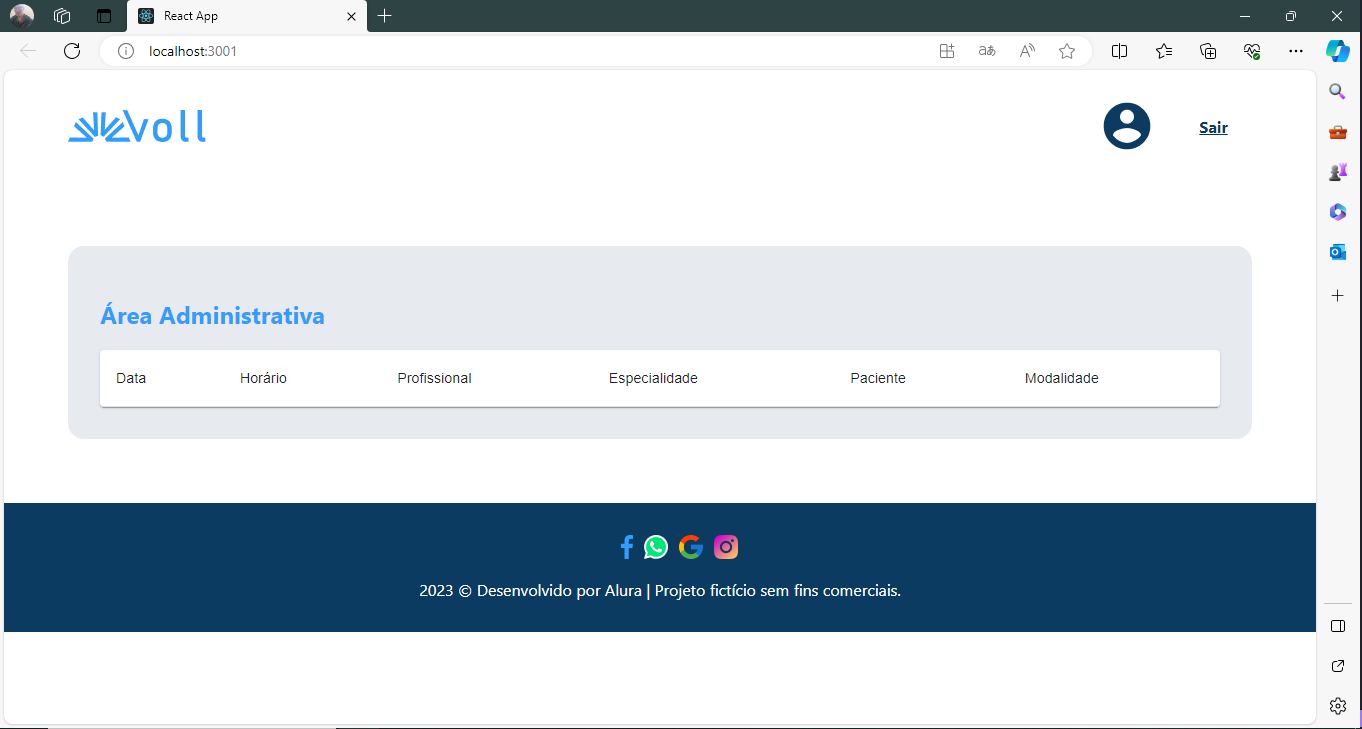Click the footer copyright text
The width and height of the screenshot is (1362, 729).
pyautogui.click(x=660, y=591)
